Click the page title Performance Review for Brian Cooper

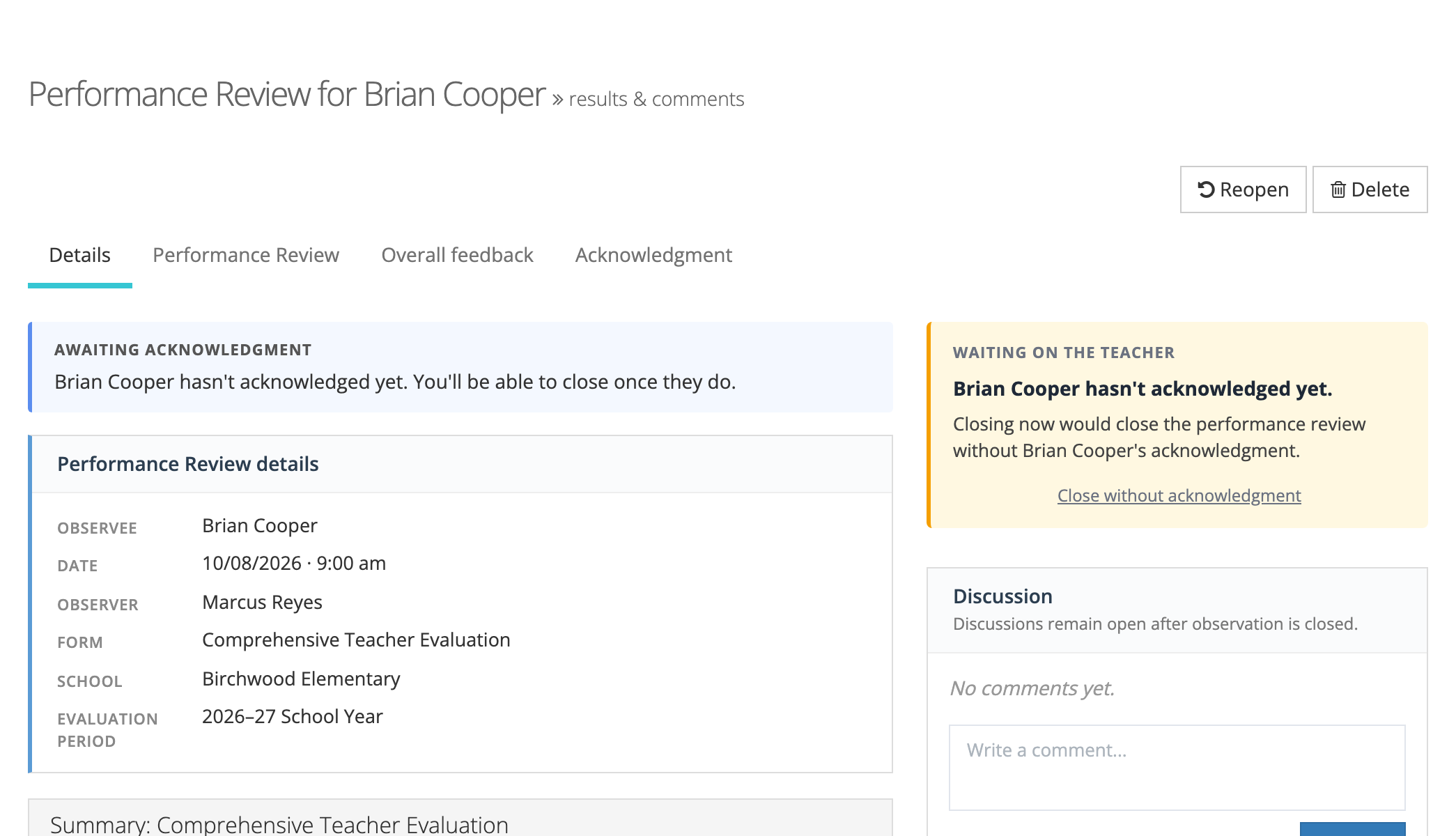point(286,94)
